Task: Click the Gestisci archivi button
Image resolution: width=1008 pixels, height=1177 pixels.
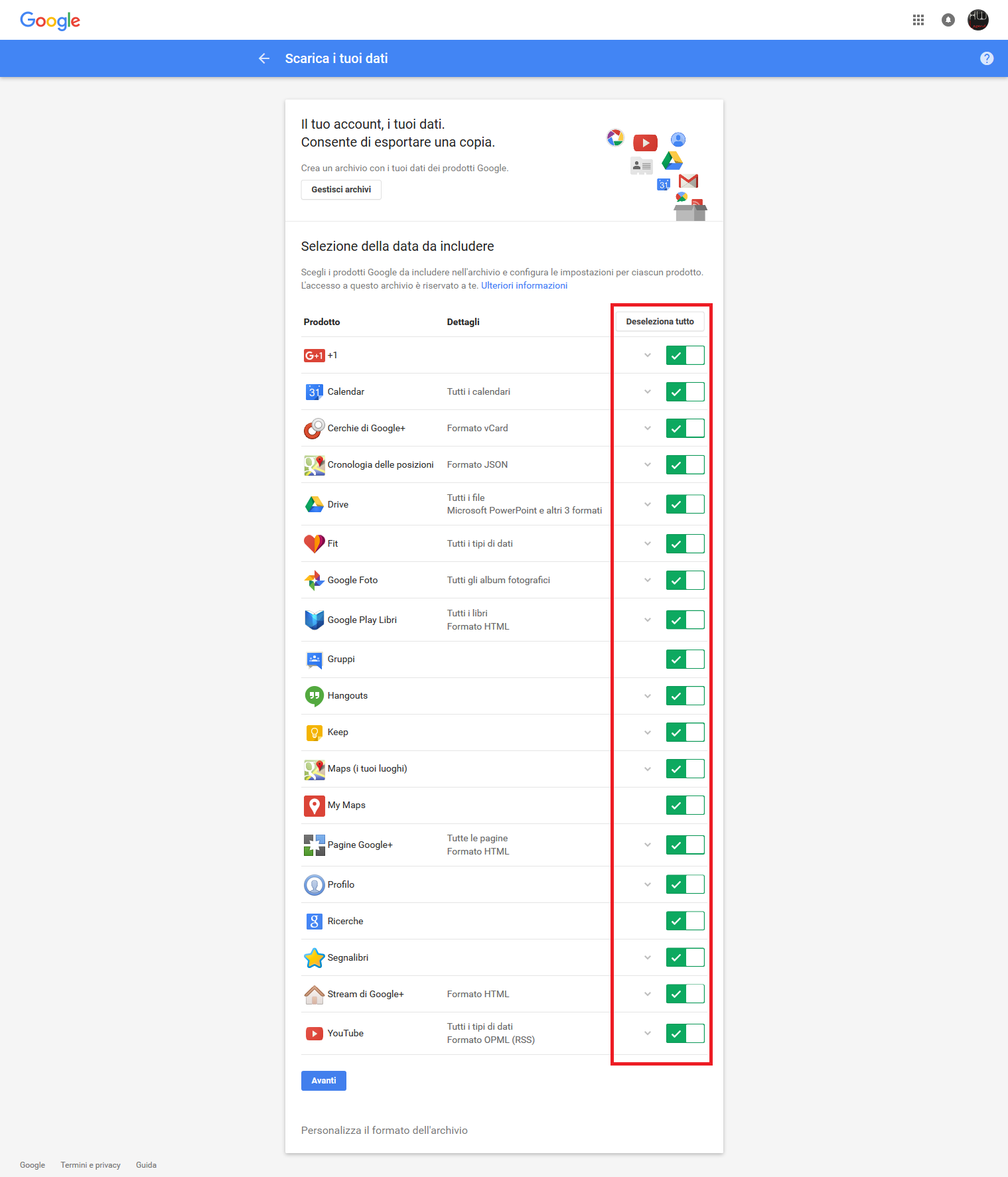Action: click(x=341, y=190)
